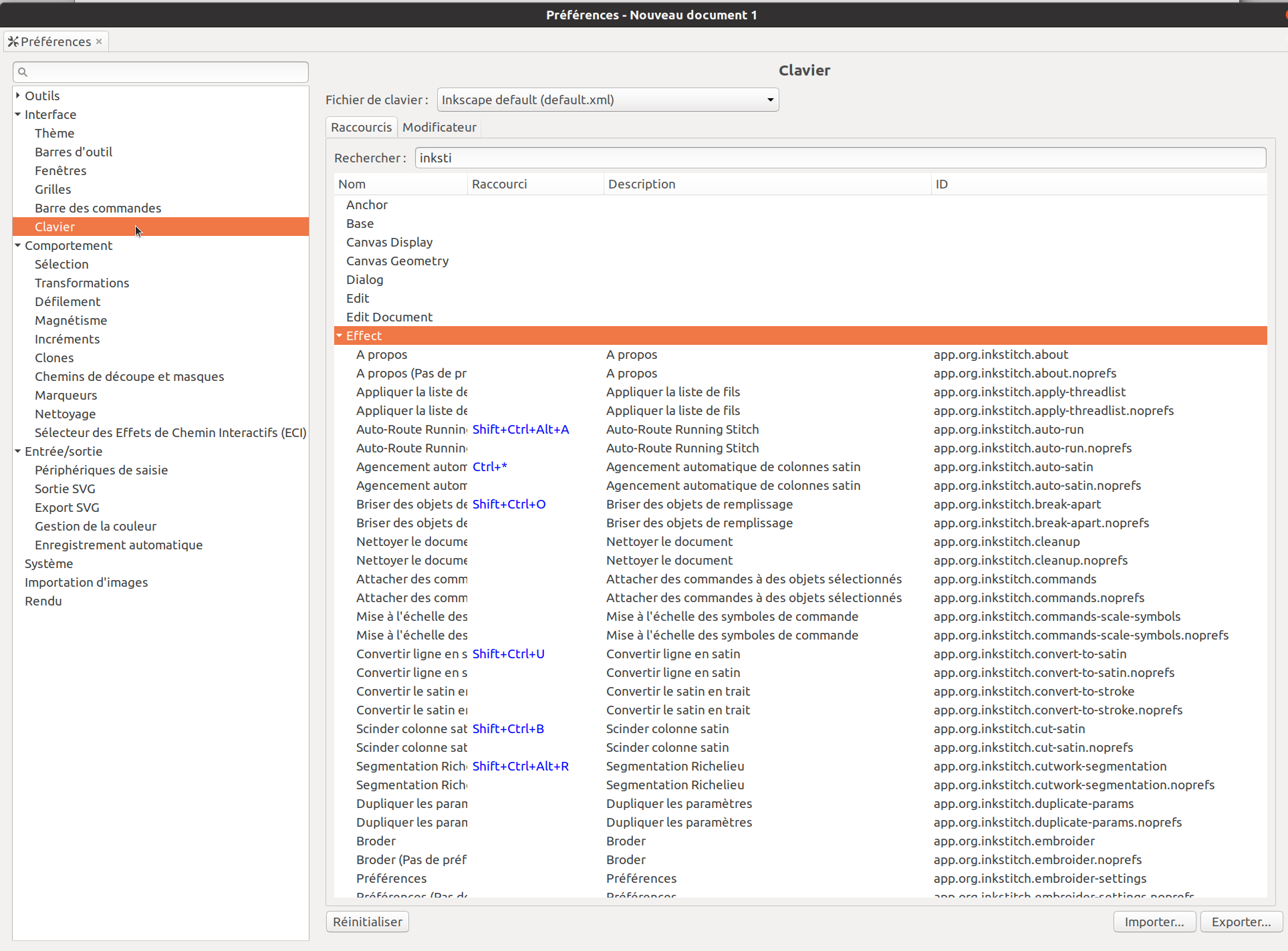The width and height of the screenshot is (1288, 951).
Task: Click the Shift+Ctrl+Alt+A shortcut cell
Action: [x=521, y=429]
